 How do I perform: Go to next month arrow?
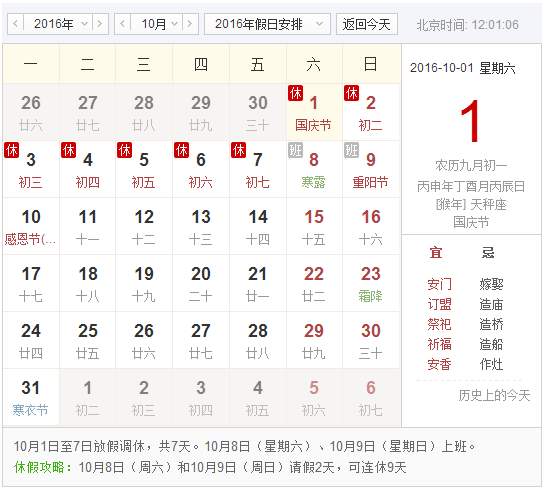190,24
